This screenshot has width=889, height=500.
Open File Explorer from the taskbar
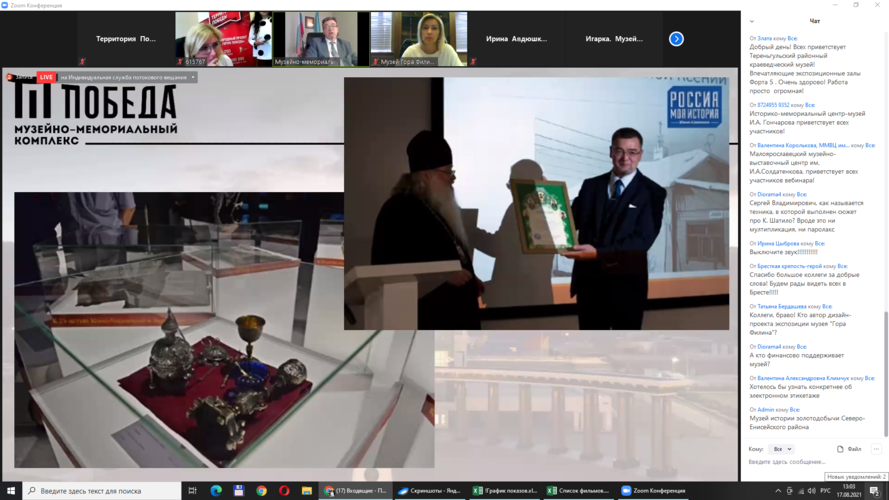point(307,491)
